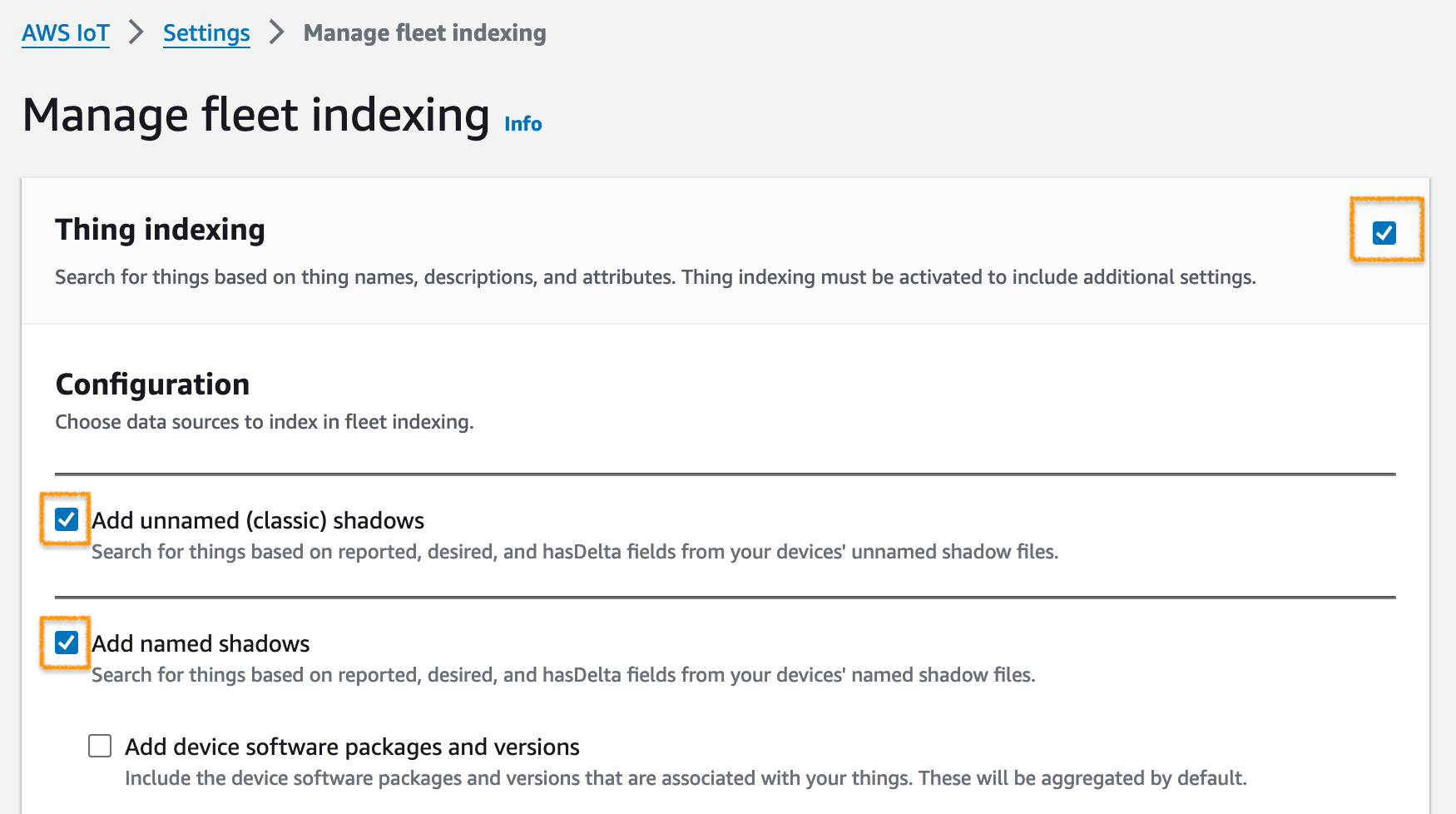1456x814 pixels.
Task: Click the chevron after the AWS IoT breadcrumb
Action: pos(136,33)
